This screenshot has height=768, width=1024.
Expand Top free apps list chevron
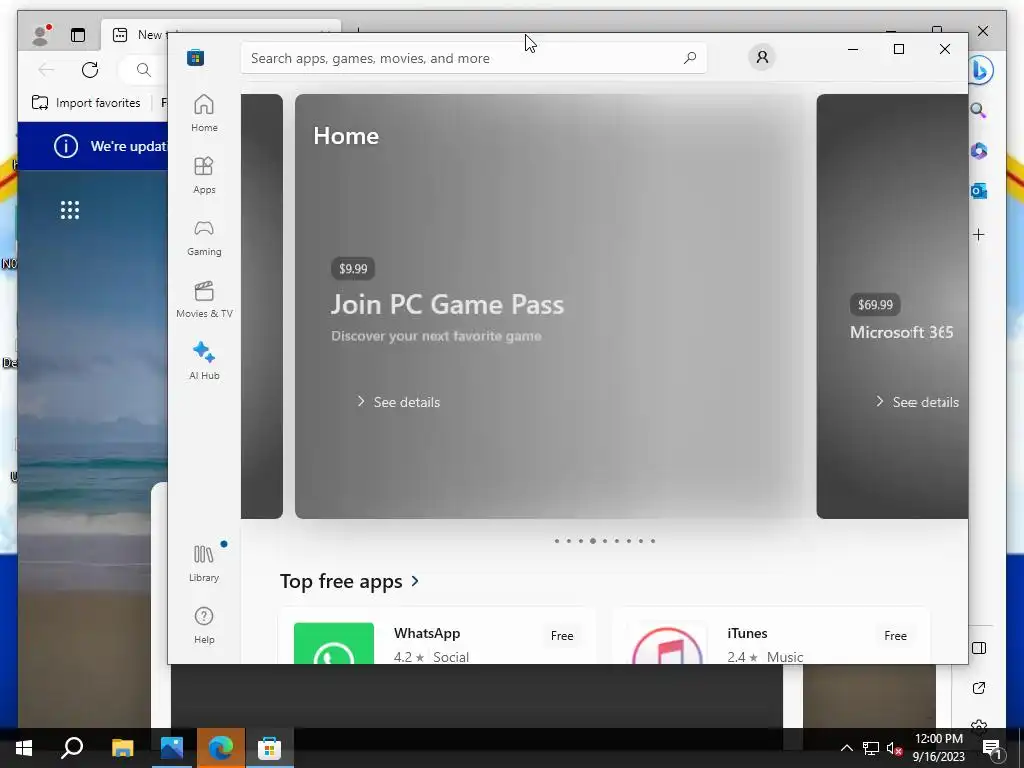(415, 581)
